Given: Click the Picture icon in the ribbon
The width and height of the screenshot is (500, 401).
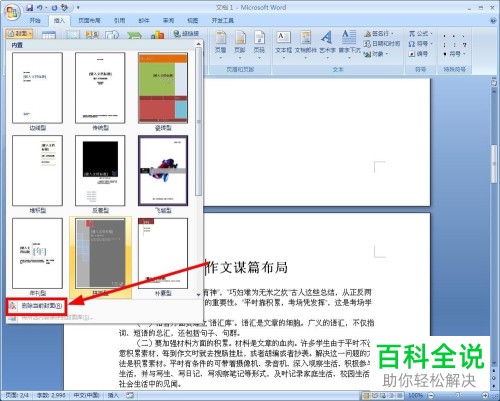Looking at the screenshot, I should pos(73,35).
